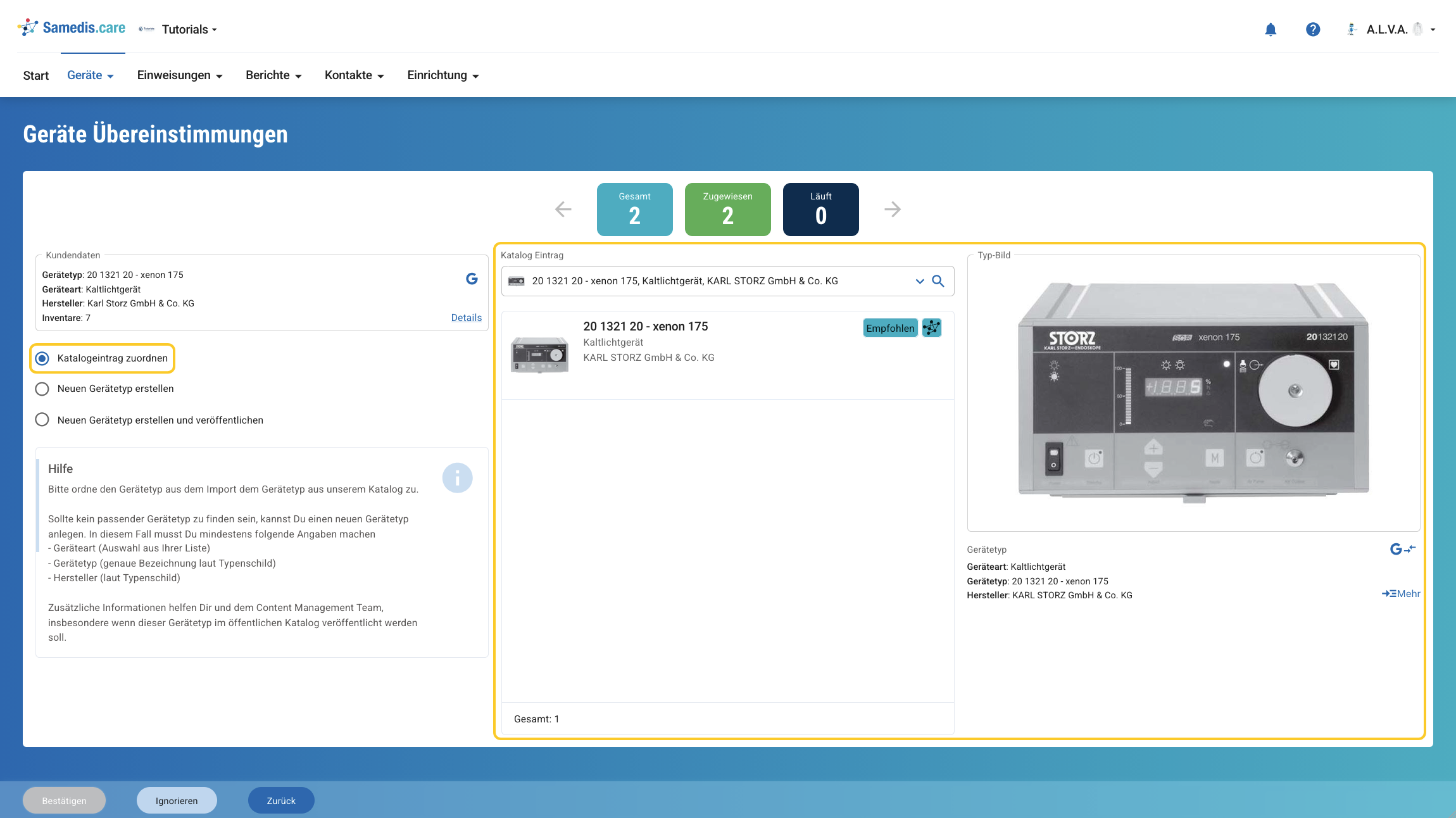This screenshot has width=1456, height=818.
Task: Click the Google search icon in Kundendaten
Action: click(472, 279)
